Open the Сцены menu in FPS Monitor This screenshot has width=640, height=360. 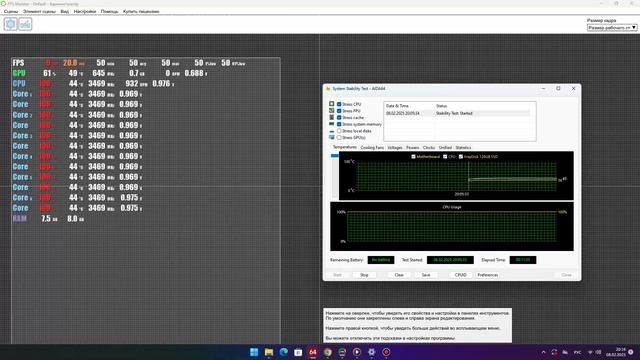11,11
